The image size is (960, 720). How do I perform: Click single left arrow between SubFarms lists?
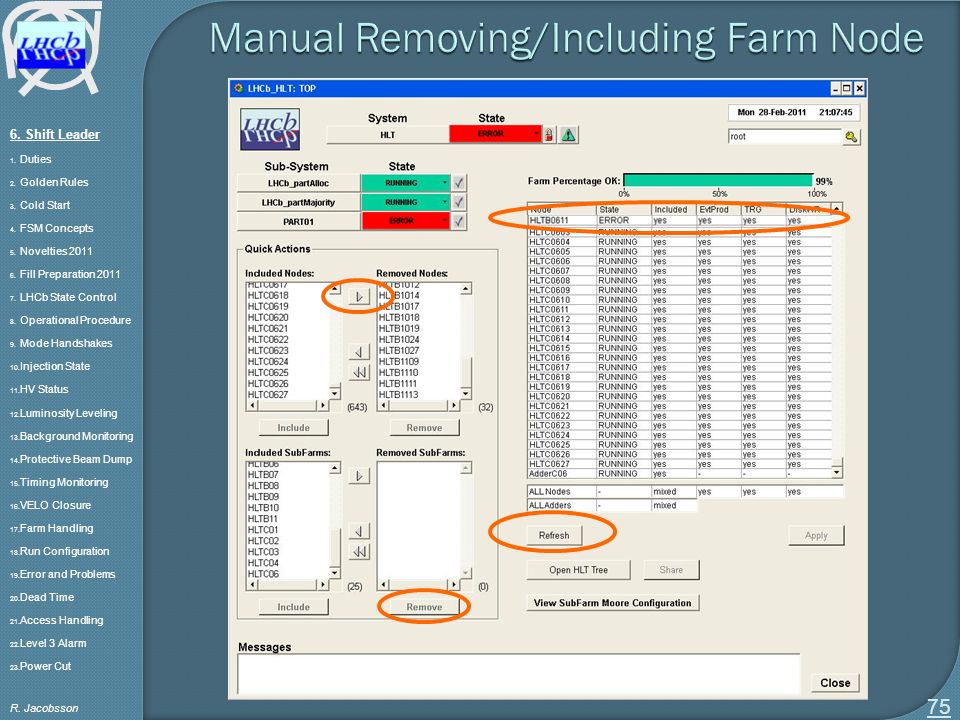point(359,531)
